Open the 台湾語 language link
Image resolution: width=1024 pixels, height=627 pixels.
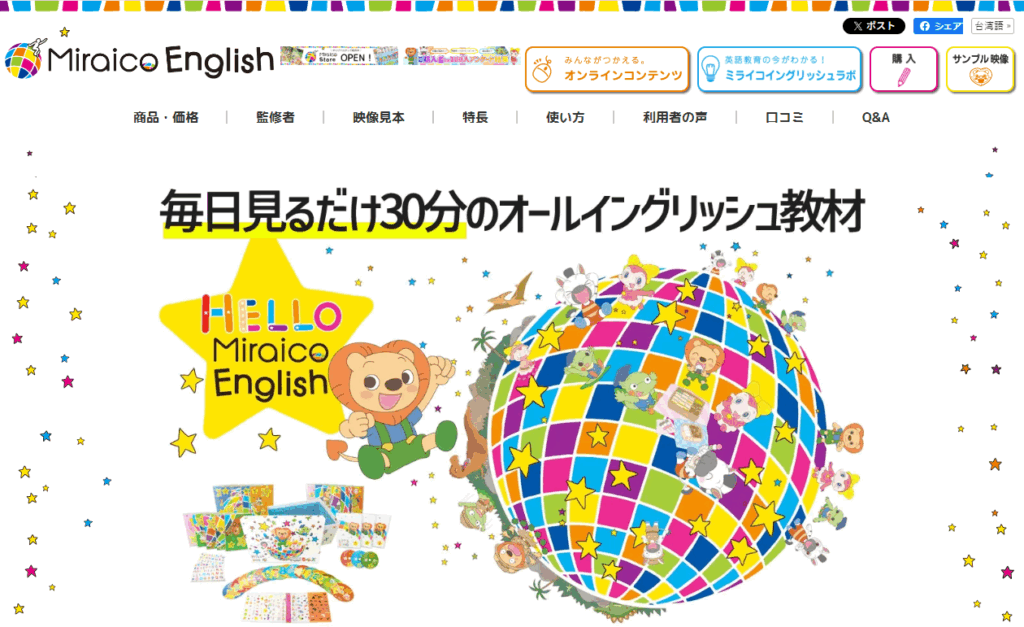[992, 26]
